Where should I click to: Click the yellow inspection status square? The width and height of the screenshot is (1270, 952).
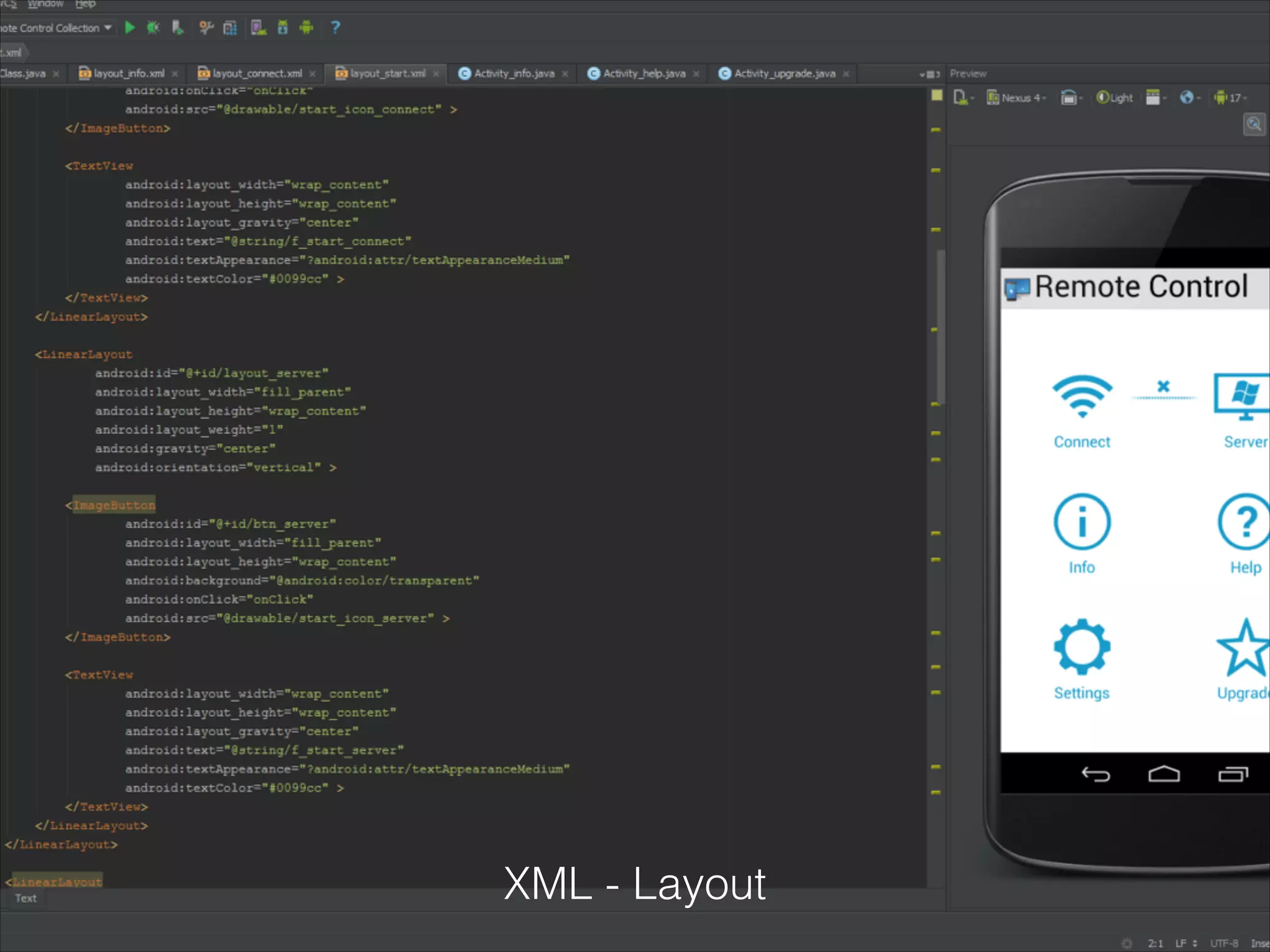click(x=937, y=95)
